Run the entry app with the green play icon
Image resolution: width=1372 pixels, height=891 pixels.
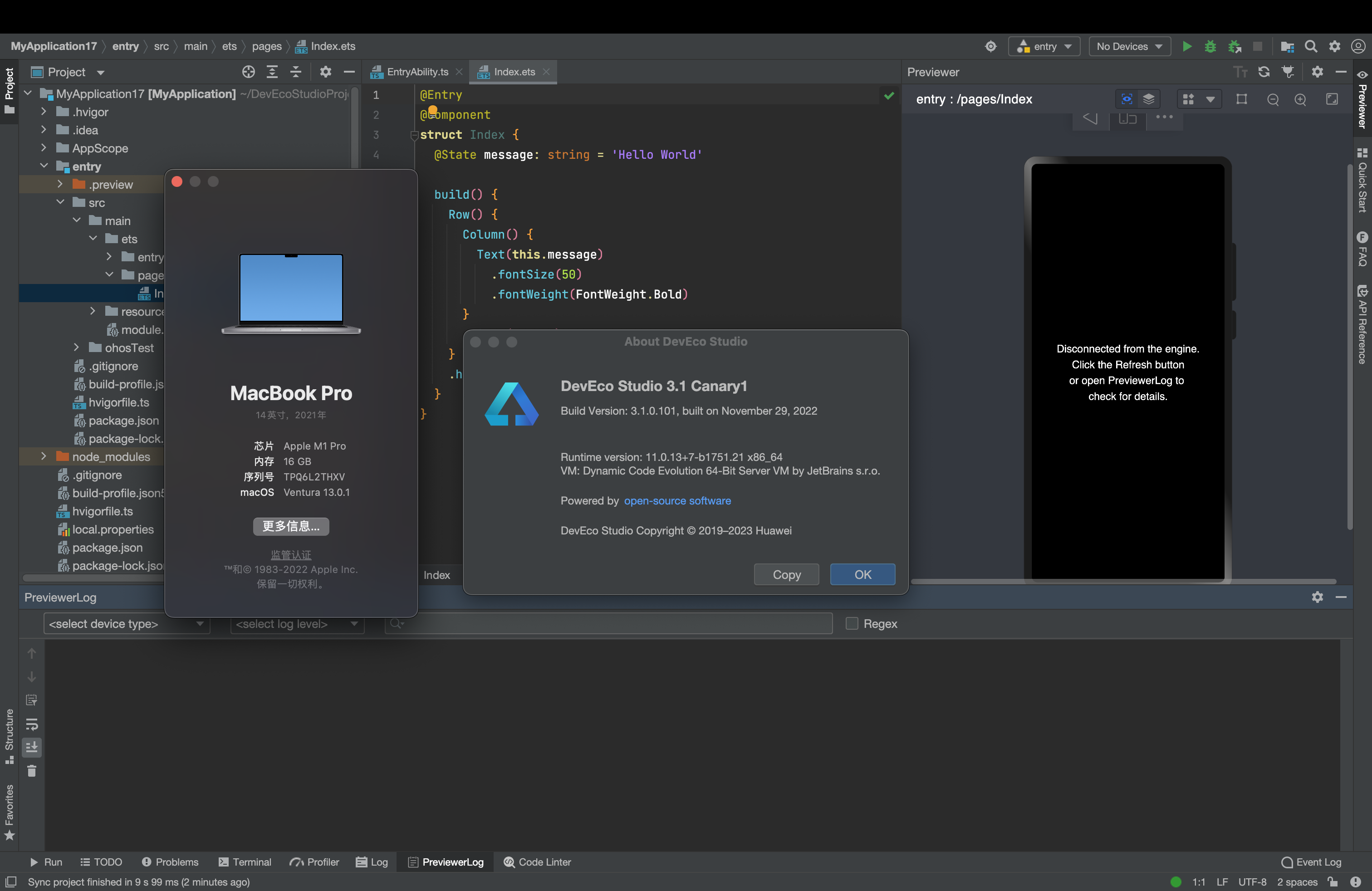[x=1186, y=46]
